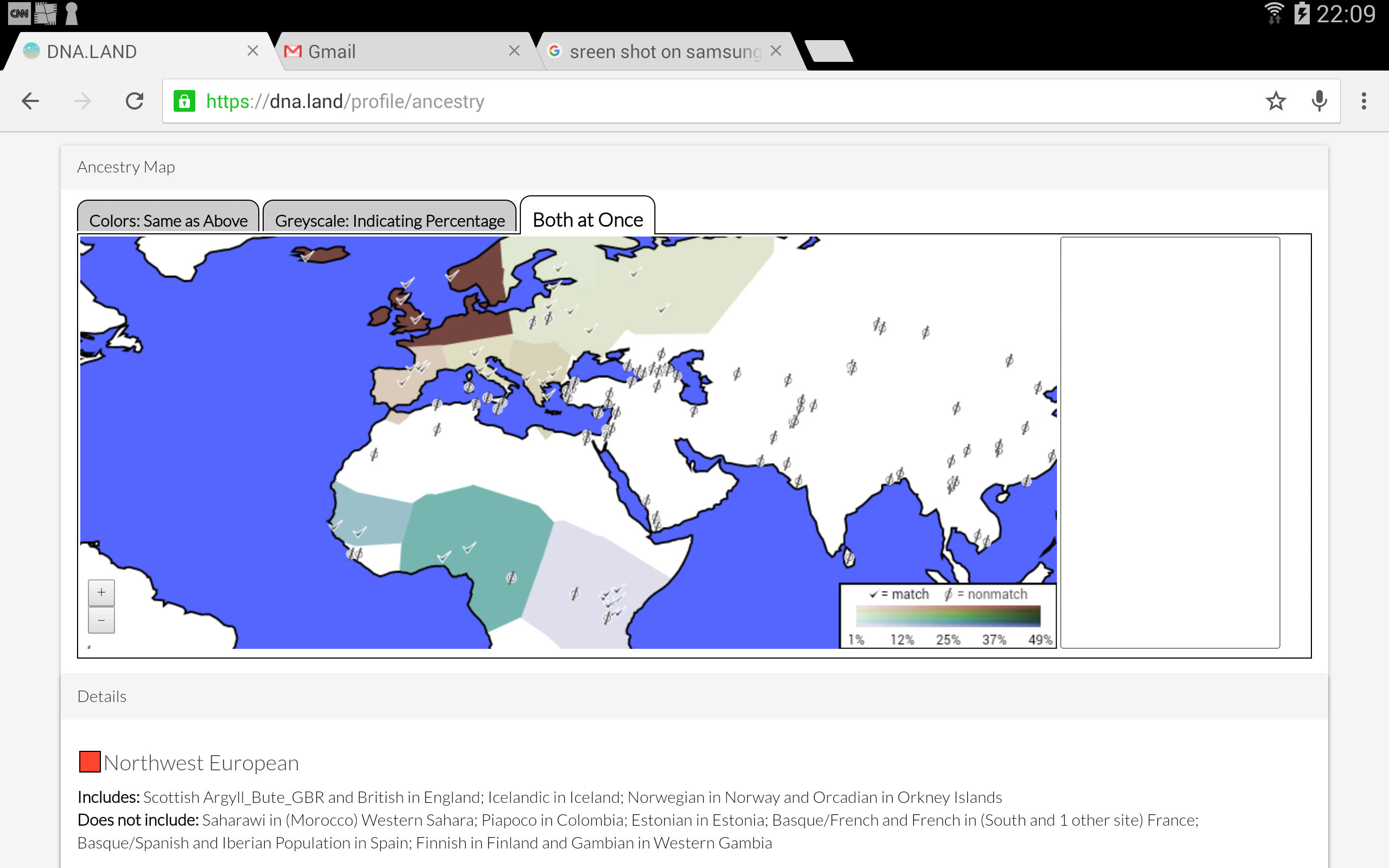1389x868 pixels.
Task: Keep Both at Once view selected
Action: 587,219
